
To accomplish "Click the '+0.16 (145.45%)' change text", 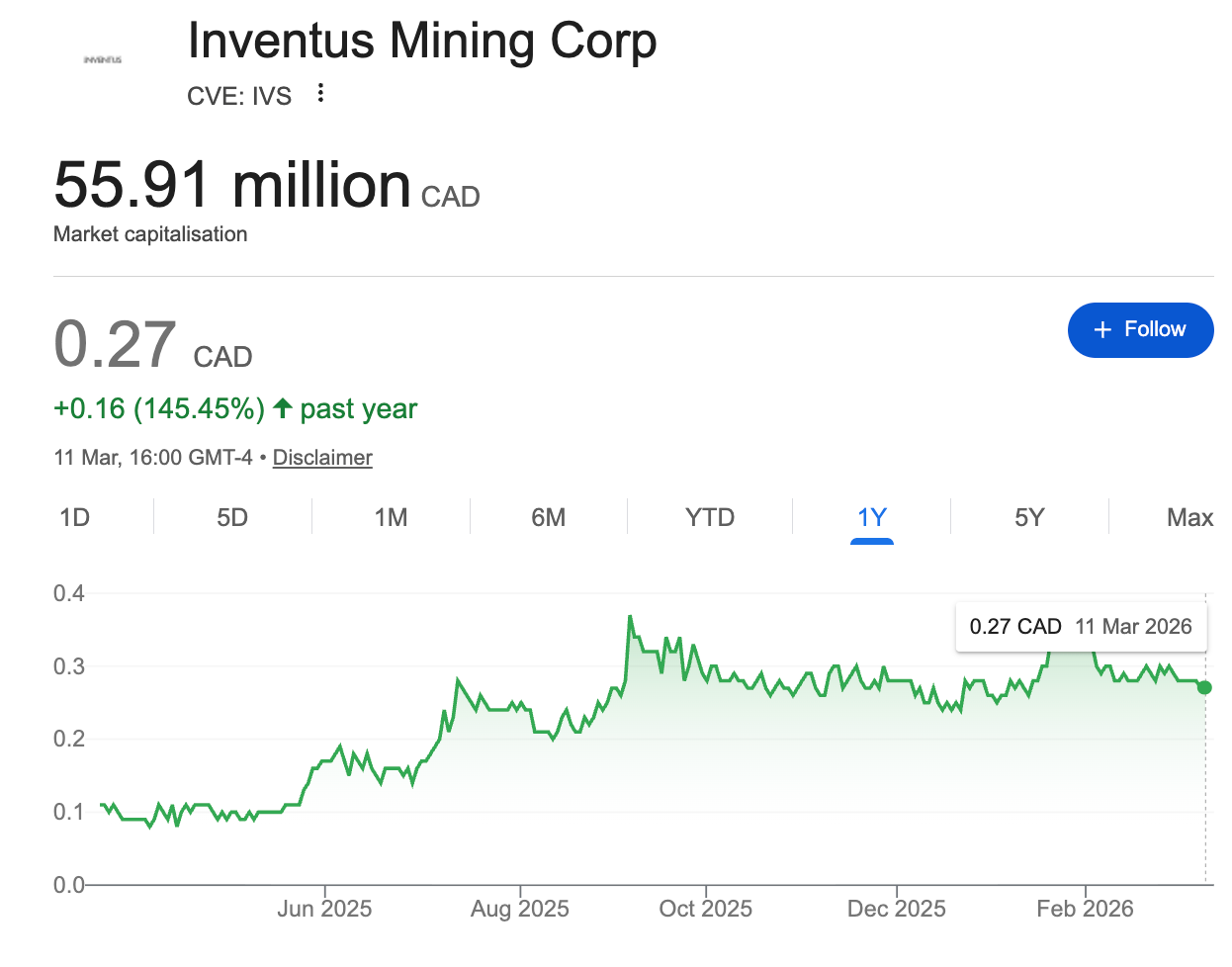I will 159,409.
